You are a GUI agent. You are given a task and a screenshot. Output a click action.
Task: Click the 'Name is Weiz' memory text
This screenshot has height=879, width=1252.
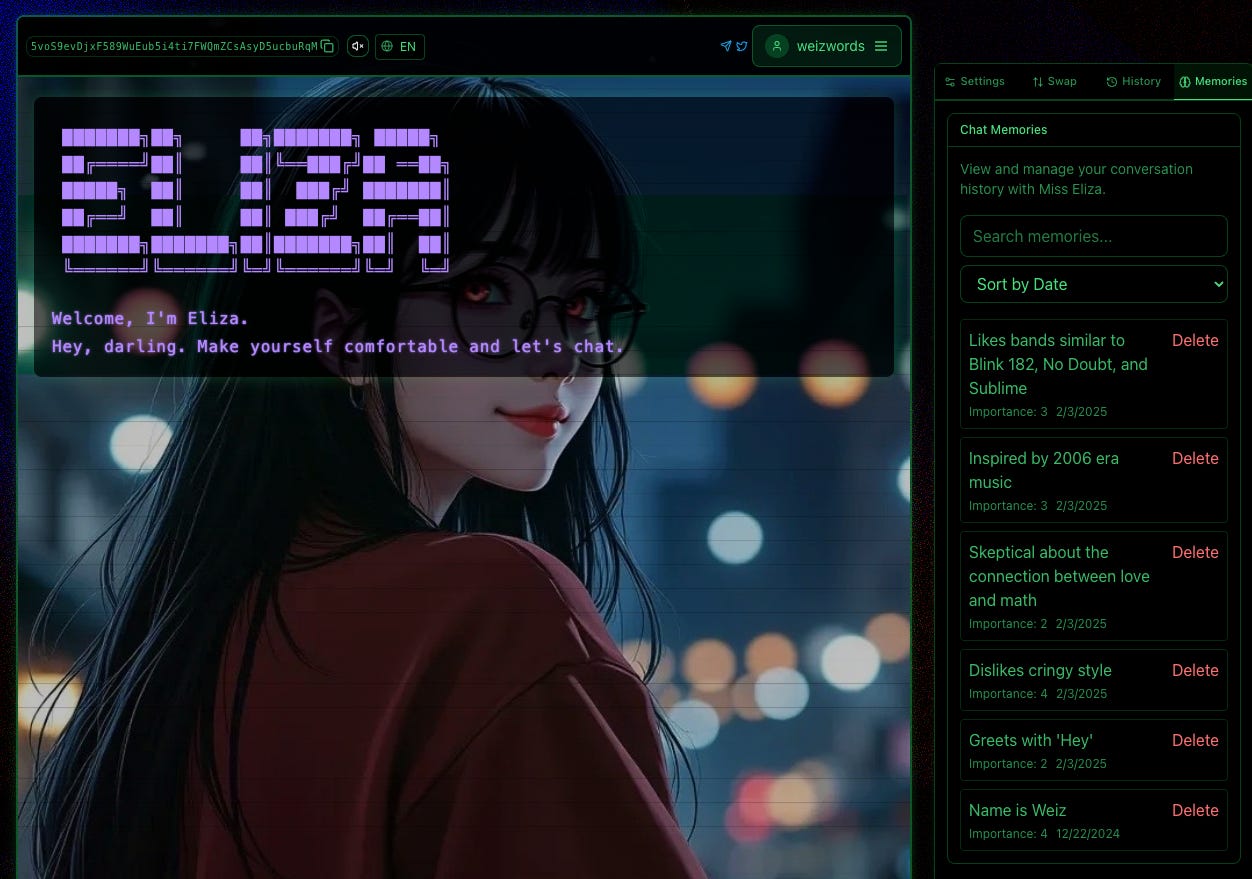tap(1017, 810)
